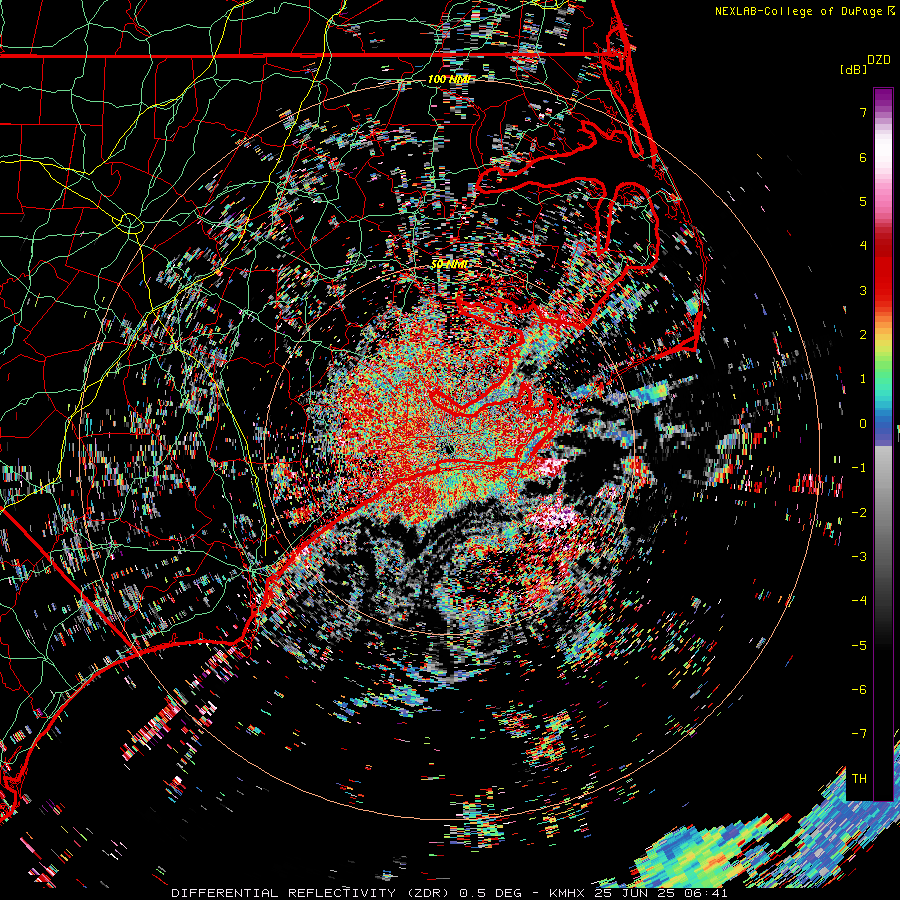
Task: Click the -3 value on the color scale
Action: (x=859, y=557)
